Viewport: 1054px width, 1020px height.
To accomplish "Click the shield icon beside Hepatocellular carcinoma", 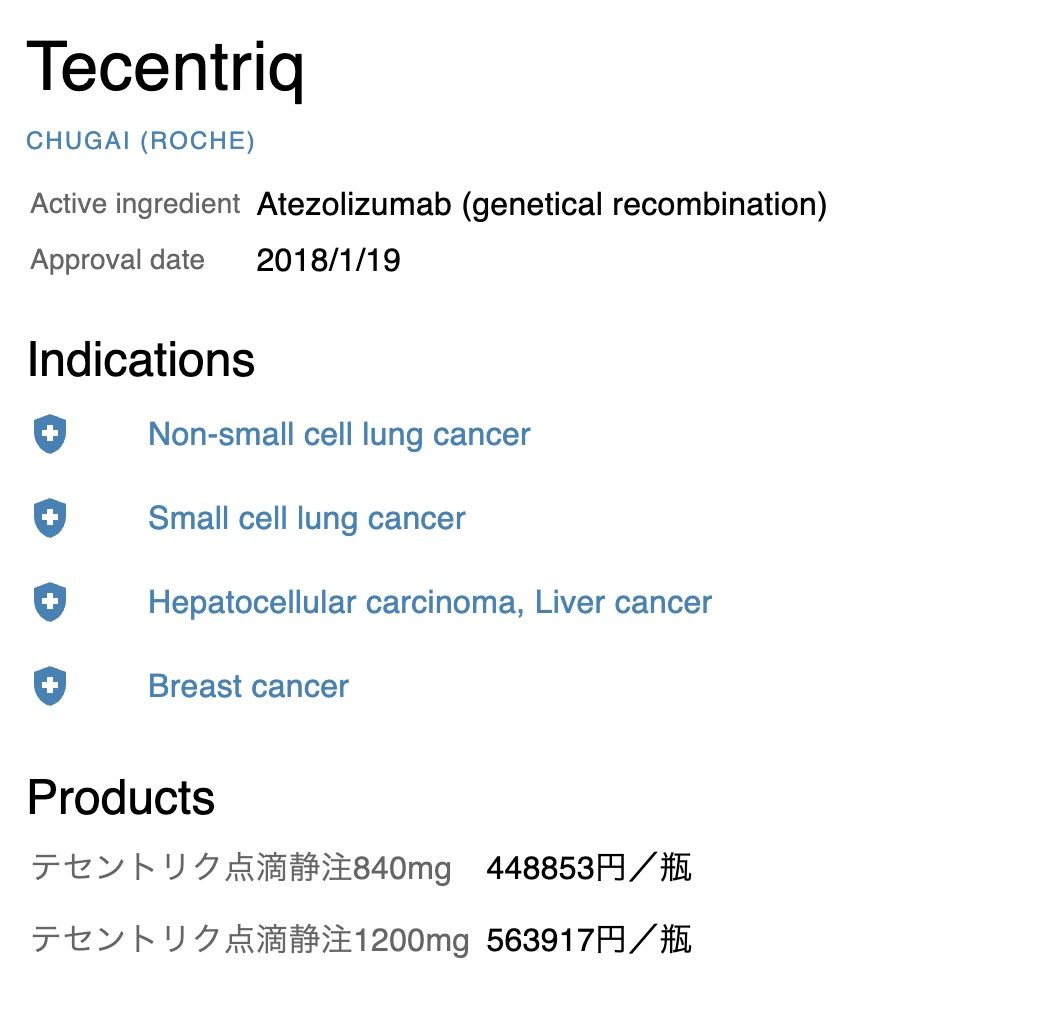I will (50, 603).
